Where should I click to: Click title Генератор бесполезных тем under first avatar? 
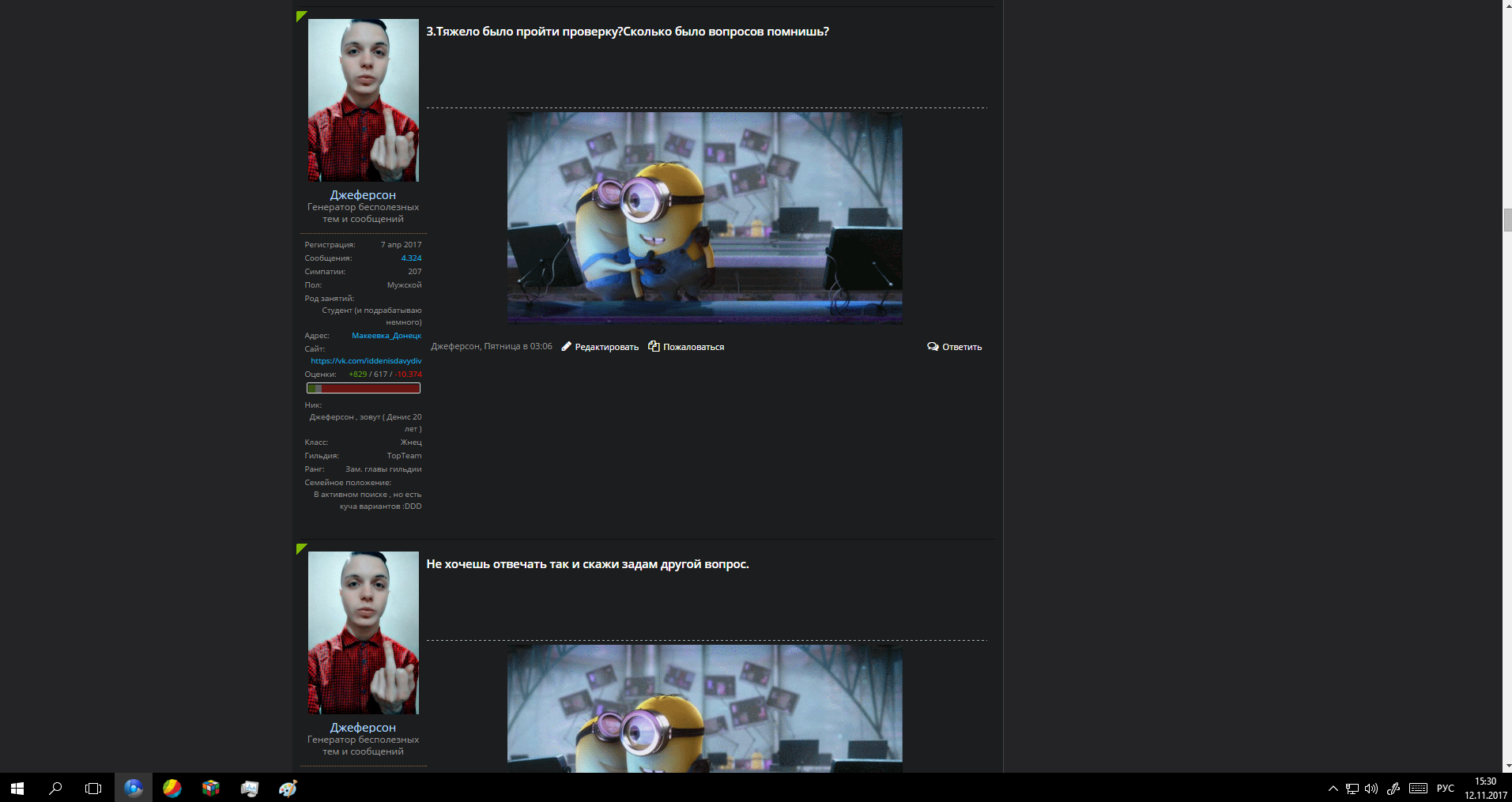(x=363, y=213)
